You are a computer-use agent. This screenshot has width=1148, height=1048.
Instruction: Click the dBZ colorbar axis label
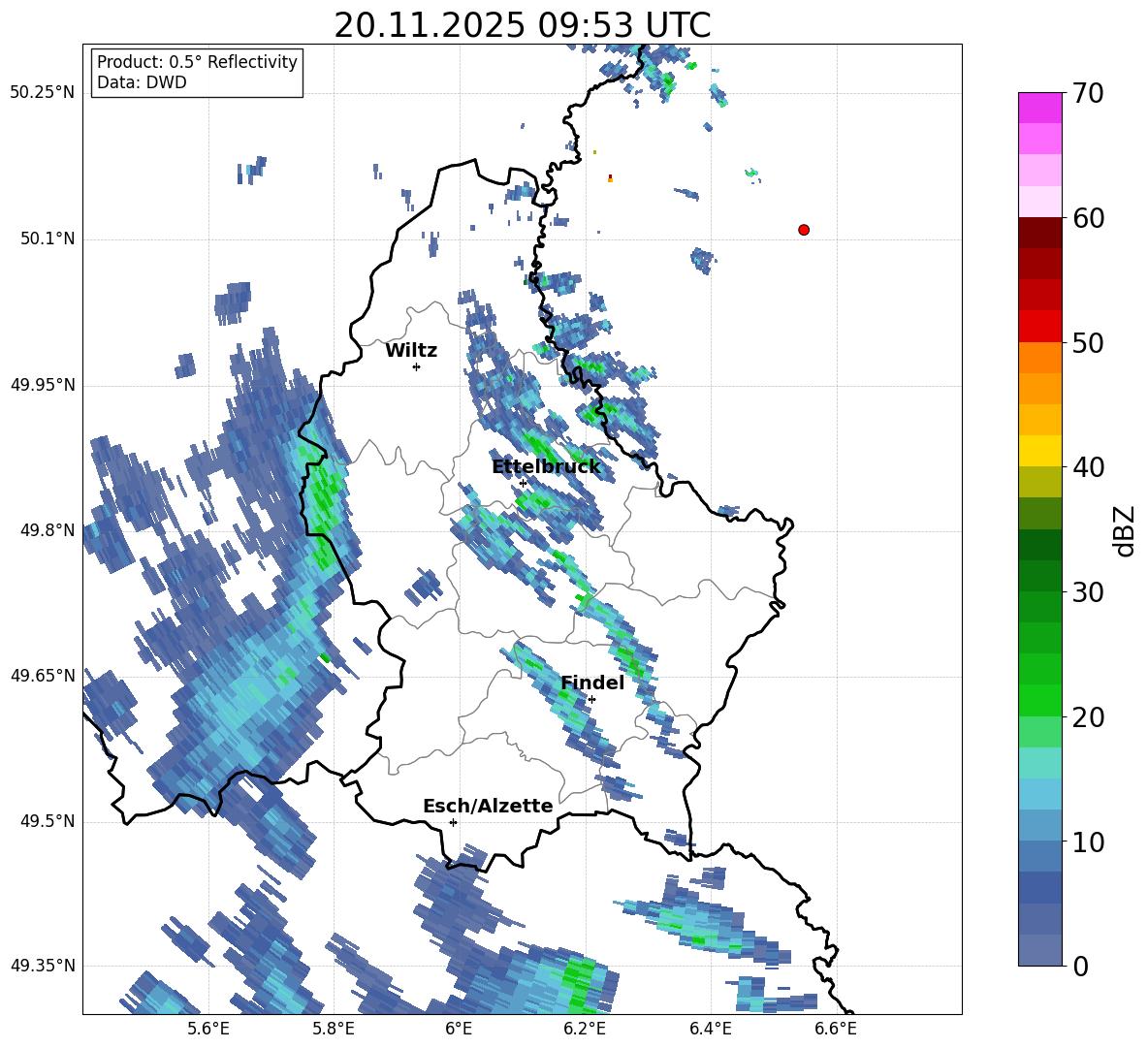click(1126, 530)
